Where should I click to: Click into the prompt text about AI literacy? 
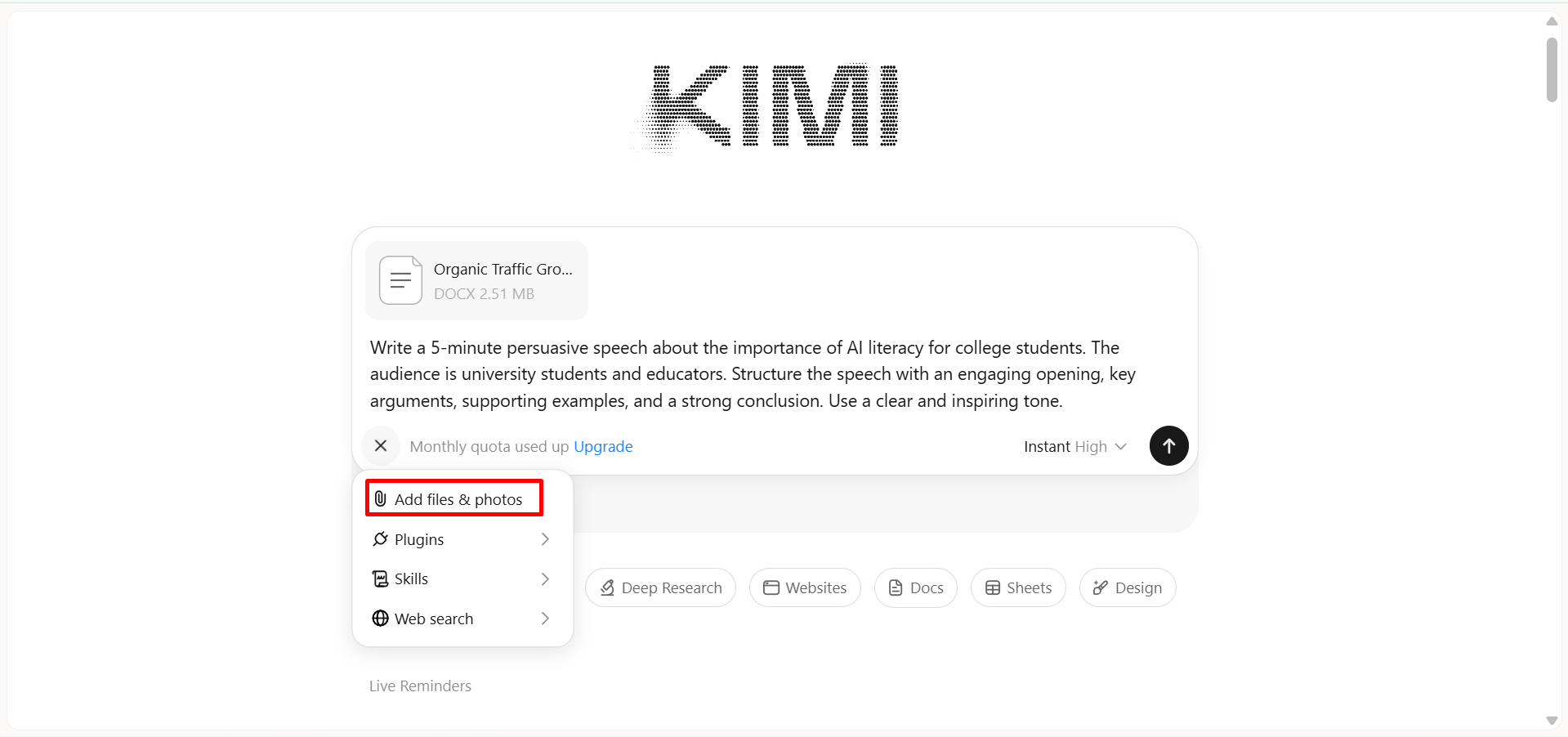pos(753,374)
